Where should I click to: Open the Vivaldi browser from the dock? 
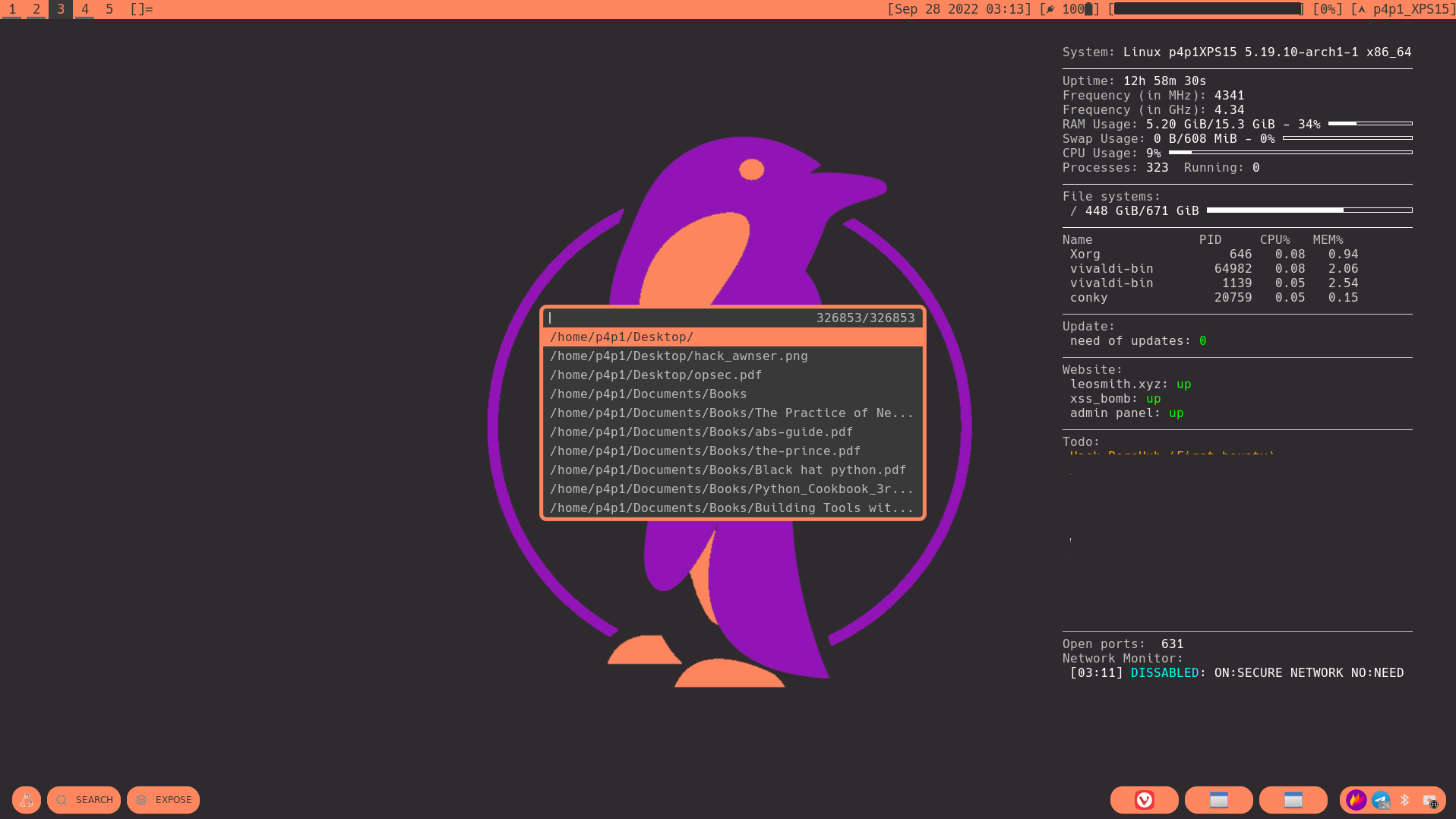1144,800
